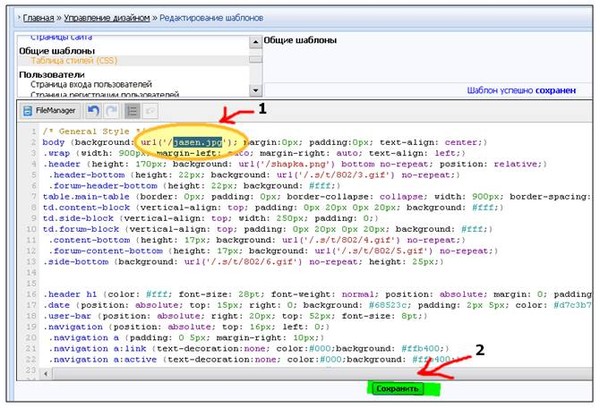This screenshot has width=600, height=408.
Task: Click the td.side-block selector on line 9
Action: 78,218
